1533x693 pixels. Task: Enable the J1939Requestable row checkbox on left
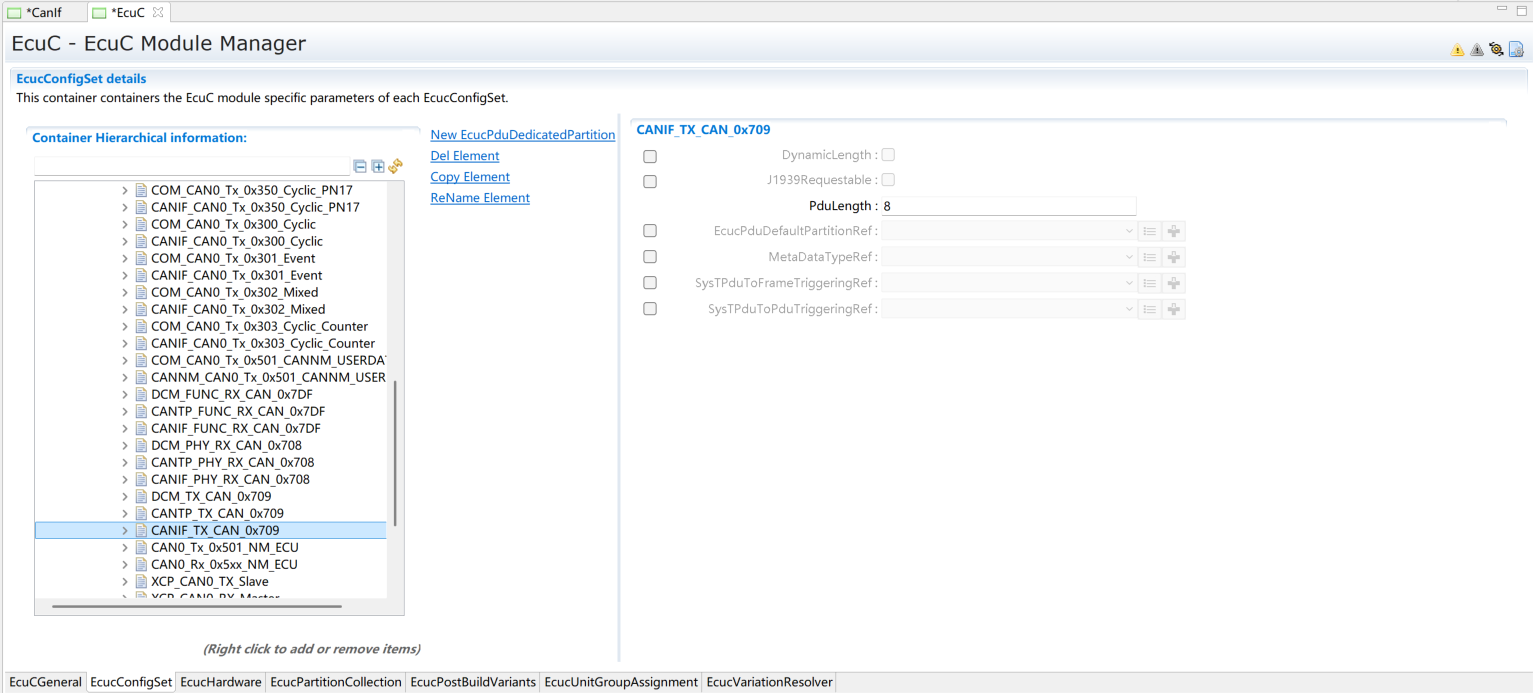650,181
